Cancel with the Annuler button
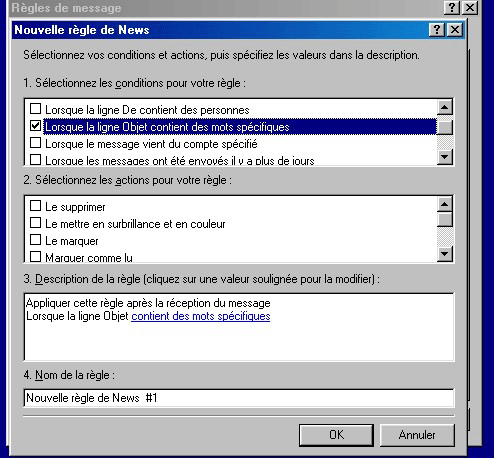Image resolution: width=494 pixels, height=458 pixels. tap(417, 435)
